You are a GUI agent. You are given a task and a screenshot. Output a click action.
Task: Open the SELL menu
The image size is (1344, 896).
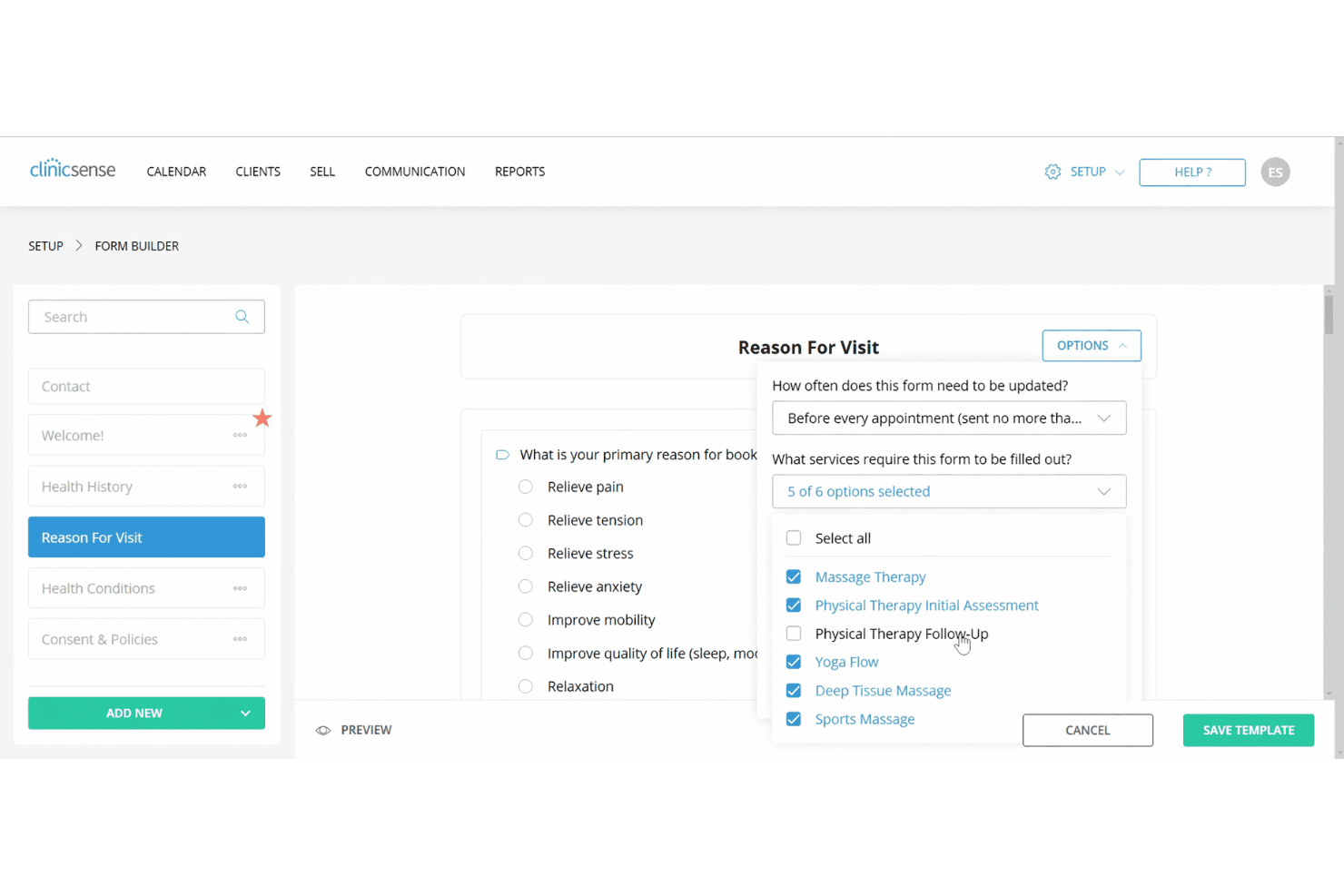(322, 172)
